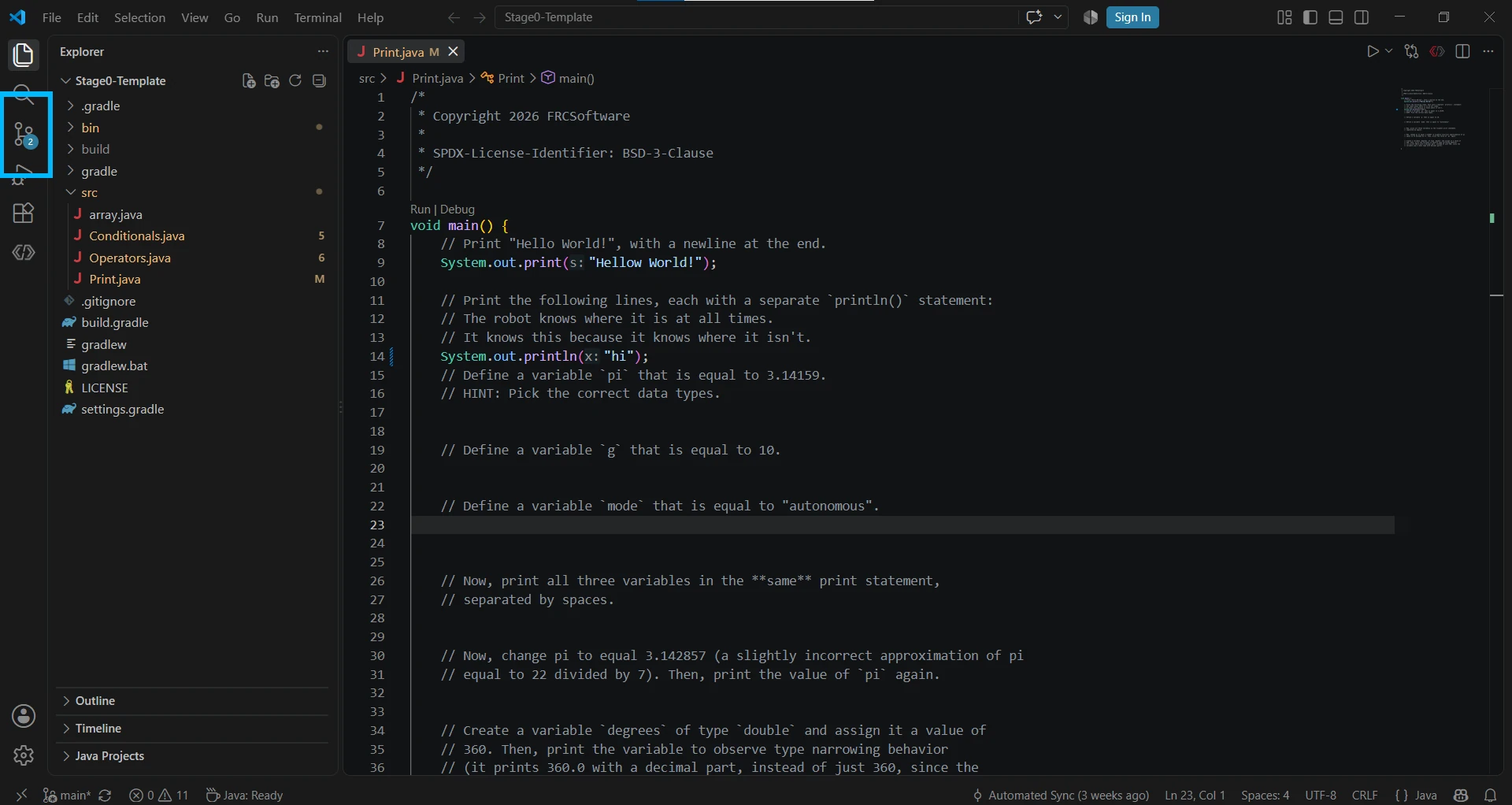This screenshot has height=805, width=1512.
Task: Open the Selection menu
Action: point(139,17)
